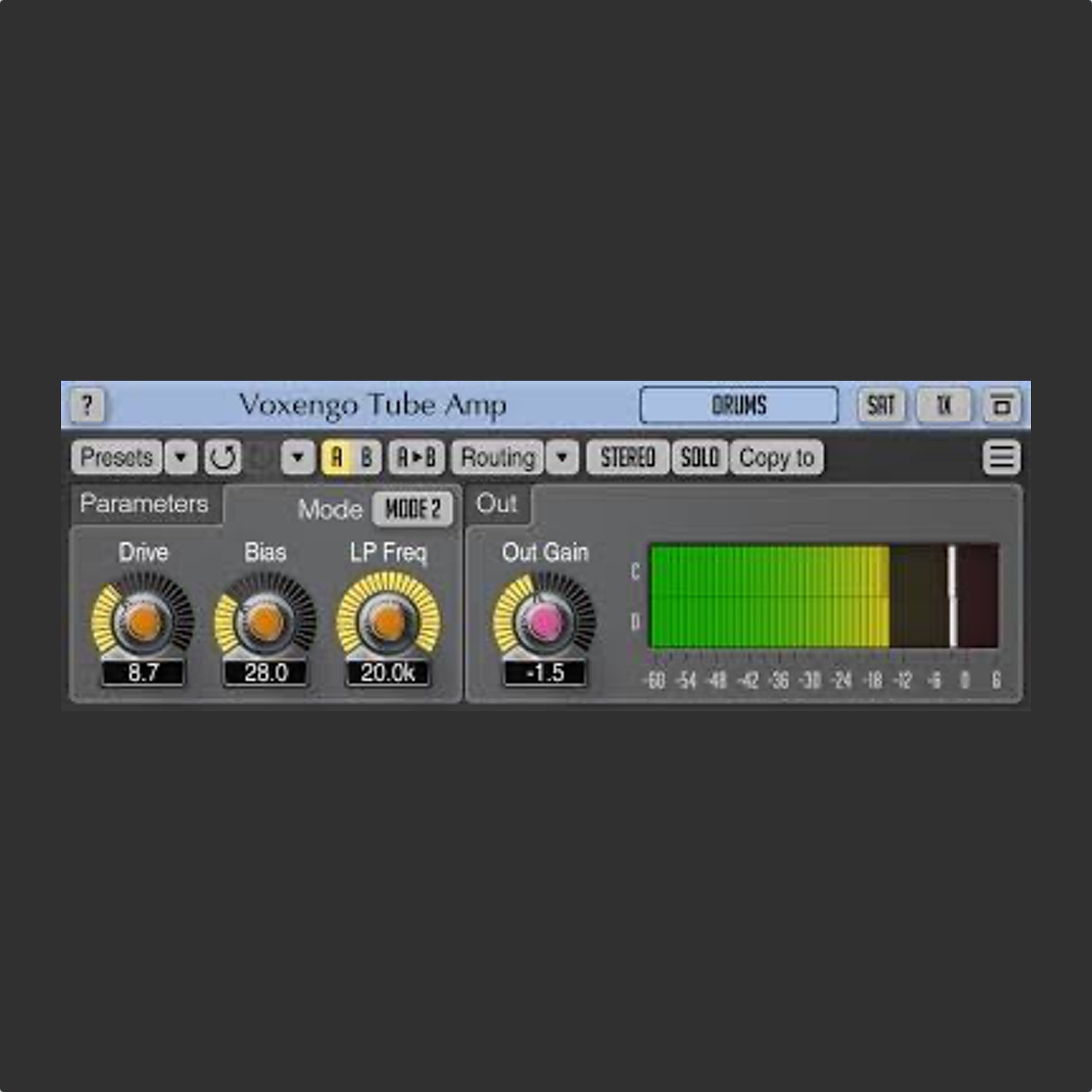Click the DRUMS instance name field
The height and width of the screenshot is (1092, 1092).
tap(738, 405)
